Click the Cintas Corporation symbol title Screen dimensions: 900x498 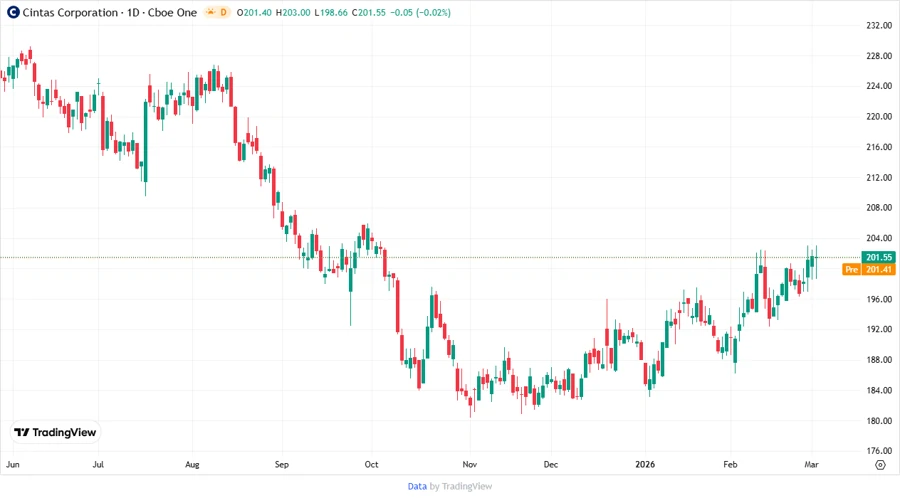point(110,12)
